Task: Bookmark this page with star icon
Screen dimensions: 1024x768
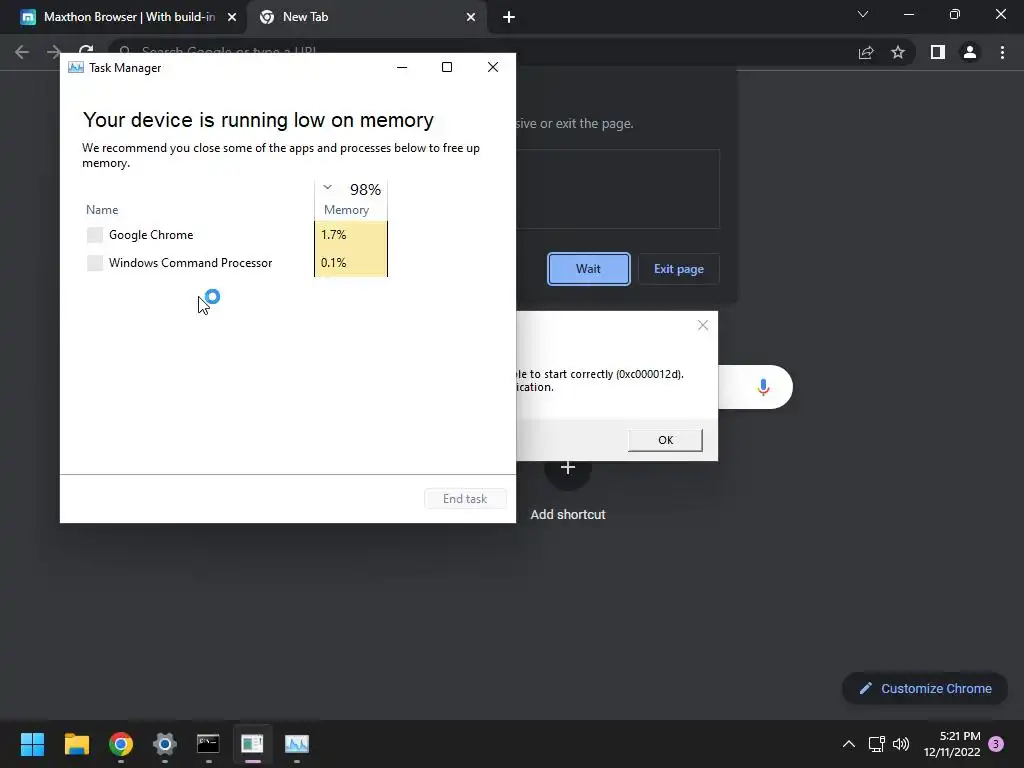Action: click(x=898, y=52)
